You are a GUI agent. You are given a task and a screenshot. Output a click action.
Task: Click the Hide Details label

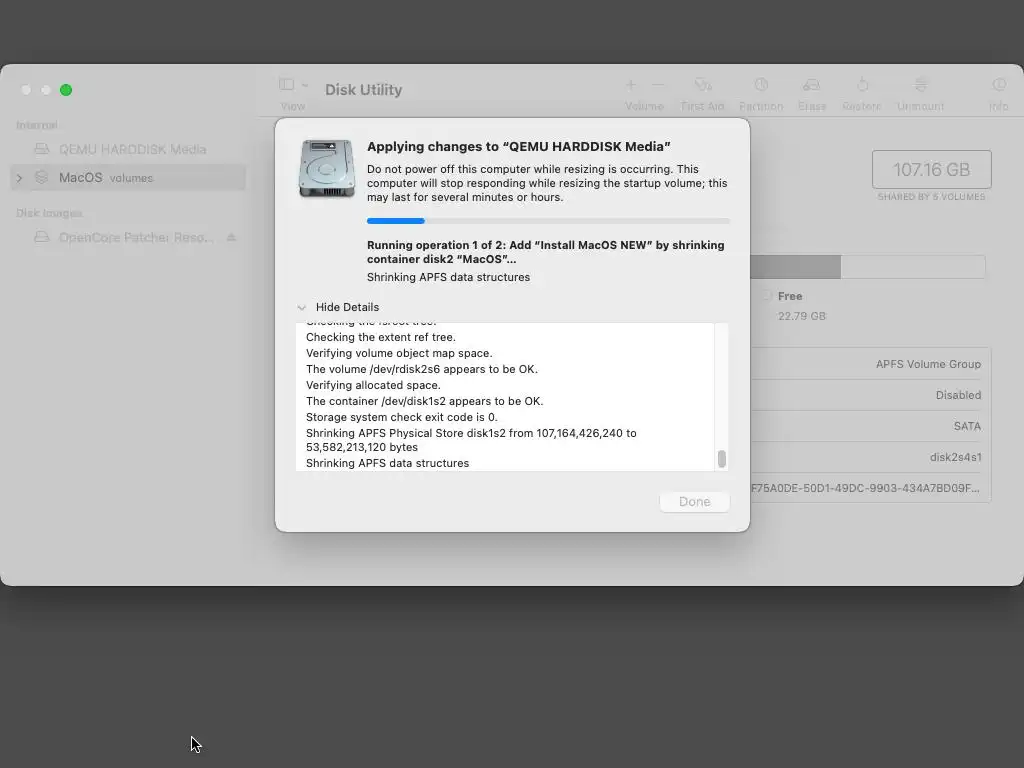tap(347, 307)
